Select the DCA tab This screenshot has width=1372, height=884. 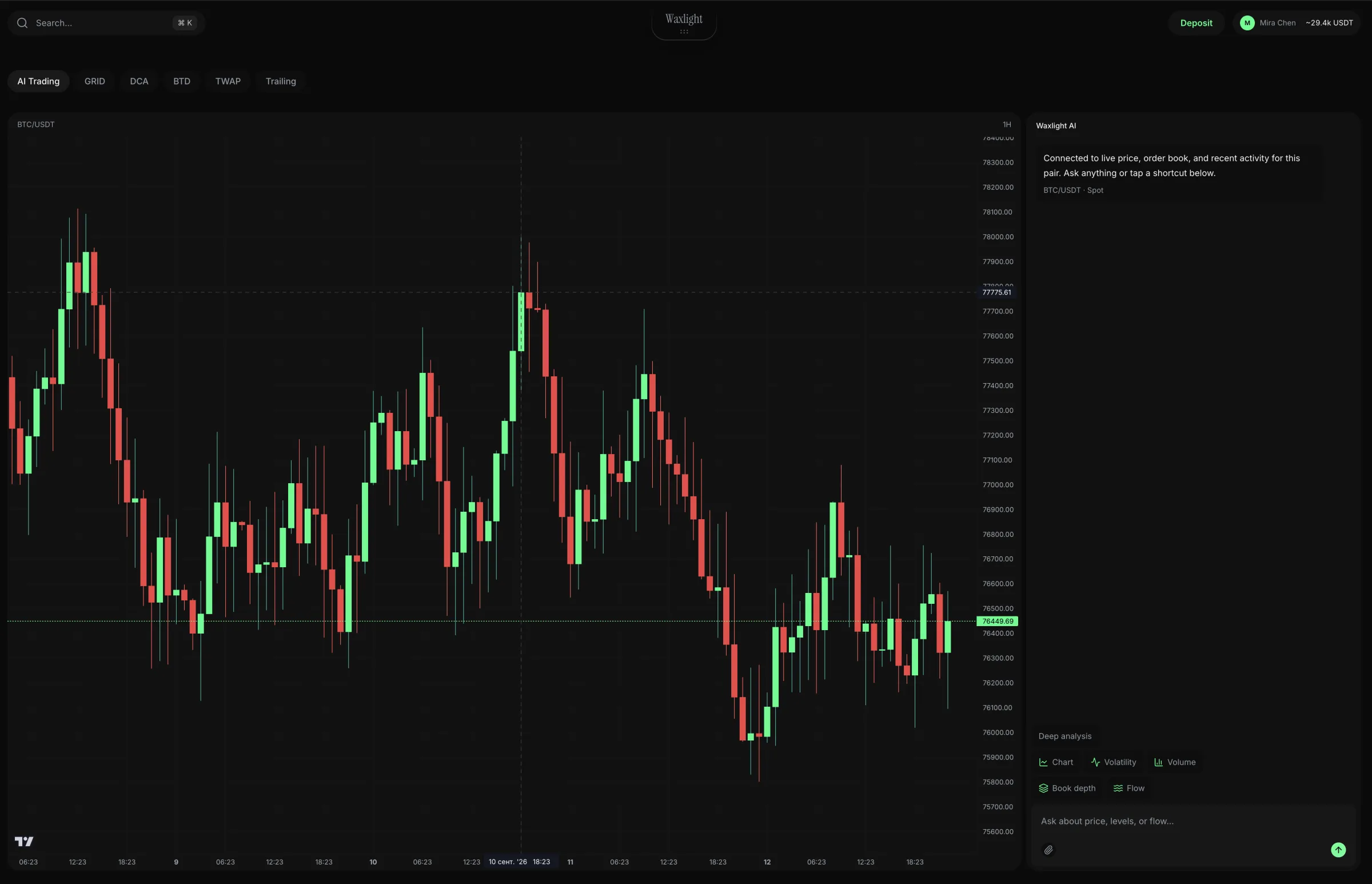pyautogui.click(x=139, y=81)
